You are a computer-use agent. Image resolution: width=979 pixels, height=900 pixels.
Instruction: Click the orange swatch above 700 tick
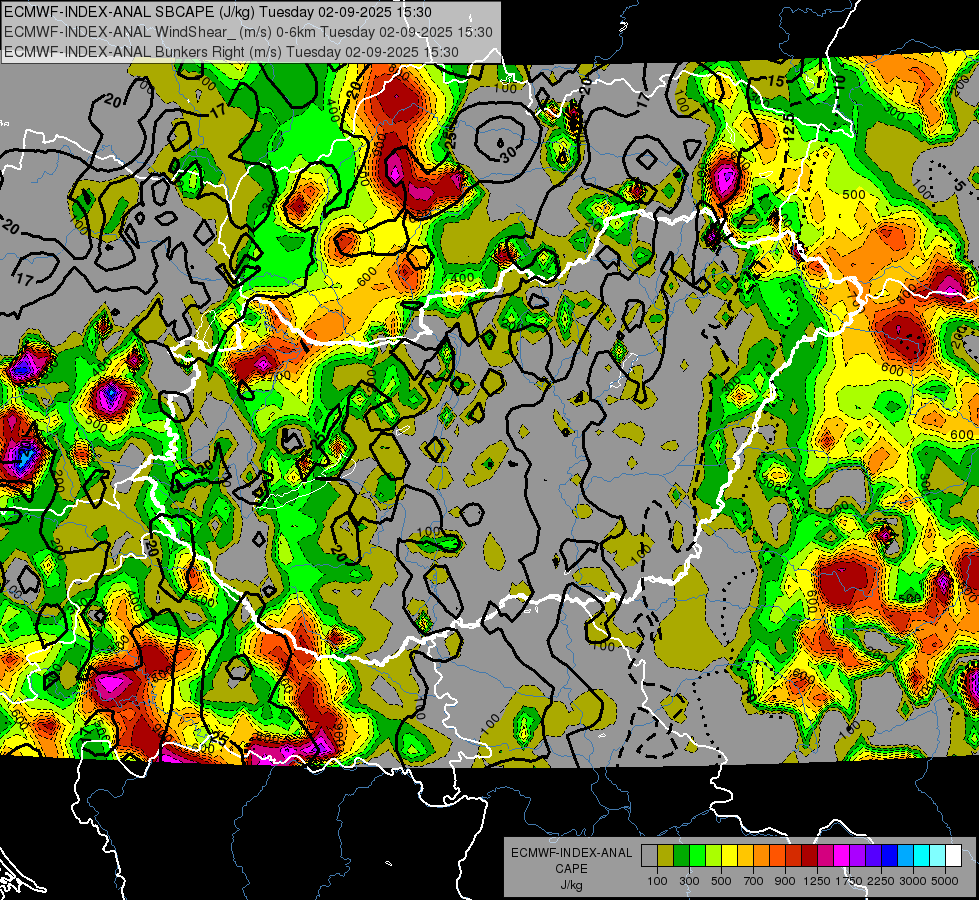761,855
